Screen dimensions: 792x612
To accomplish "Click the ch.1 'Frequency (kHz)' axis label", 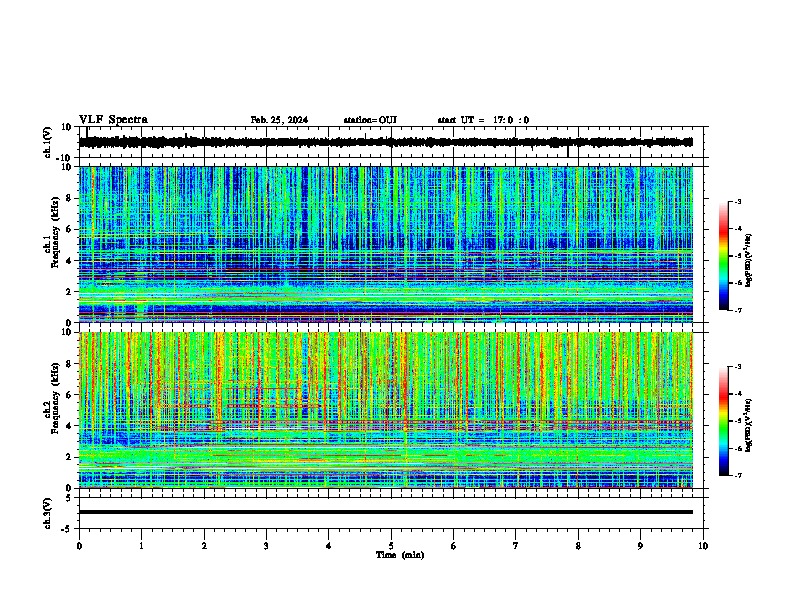I will 55,232.
